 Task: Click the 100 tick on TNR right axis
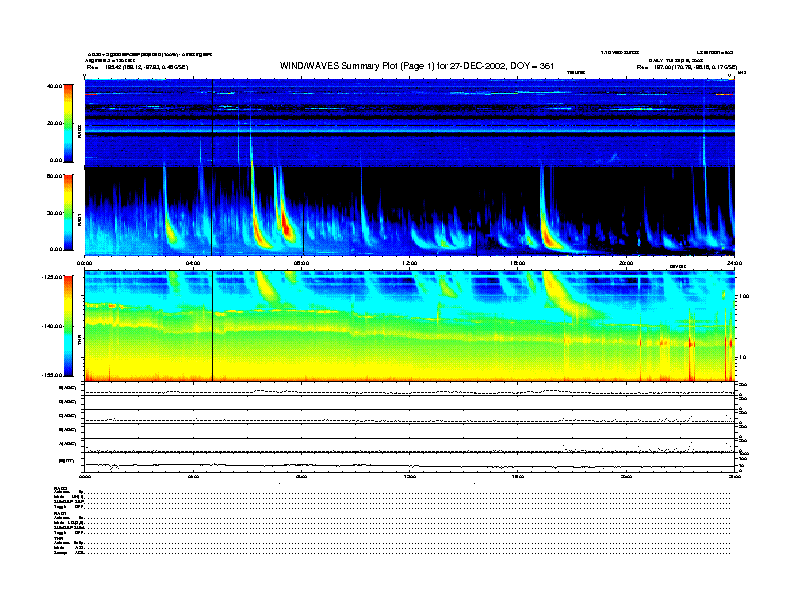point(744,296)
